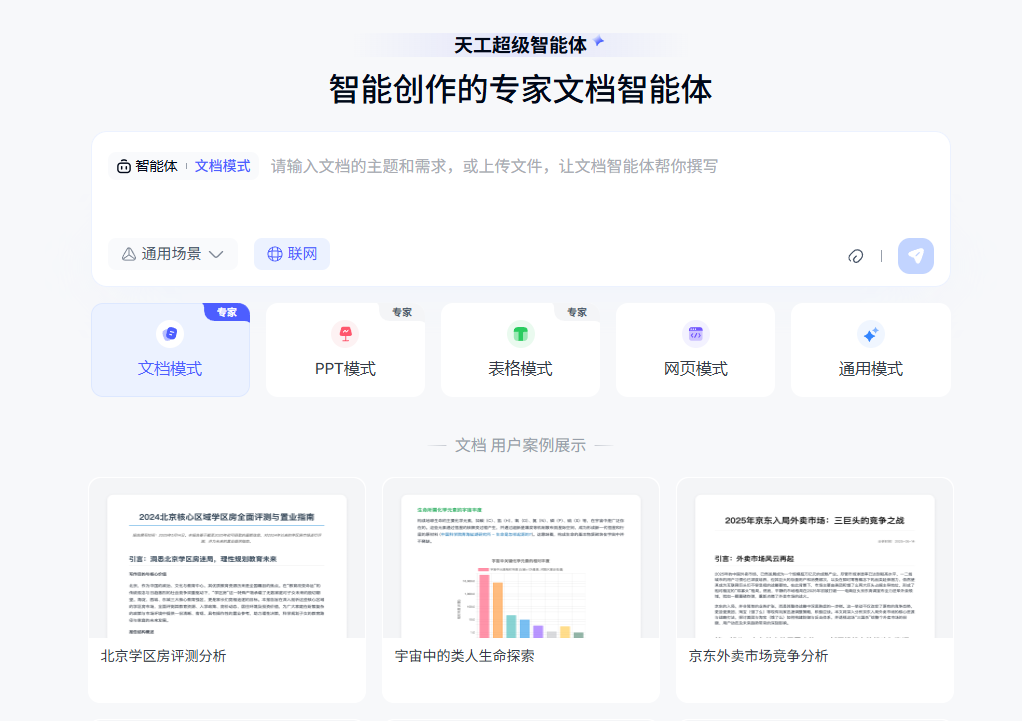
Task: Click the 专家 badge on the PPT模式 card
Action: point(401,311)
